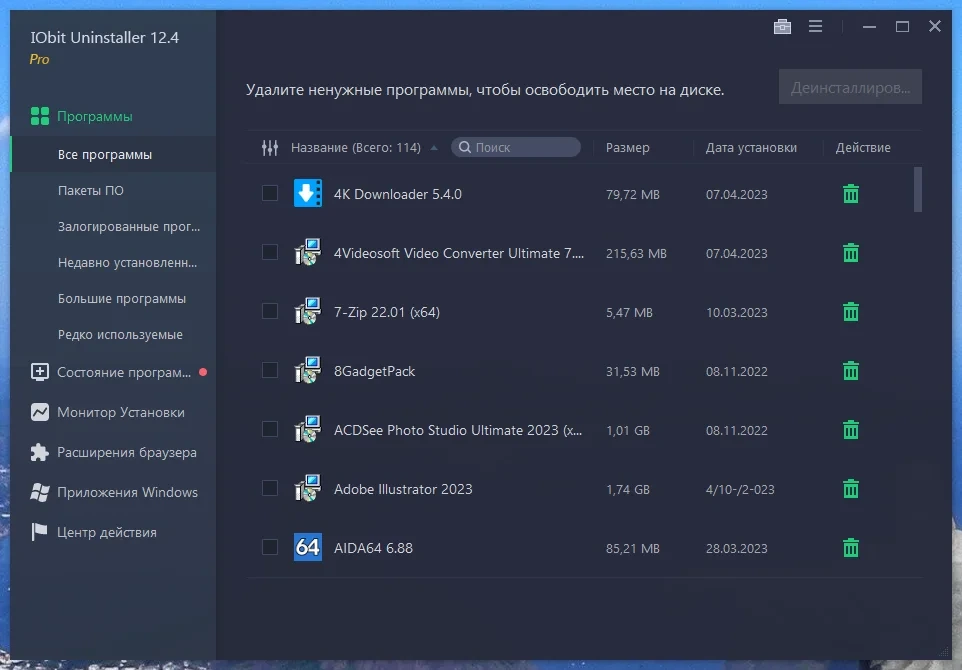
Task: Click the installer icon beside 4Videosoft Video Converter
Action: [x=307, y=252]
